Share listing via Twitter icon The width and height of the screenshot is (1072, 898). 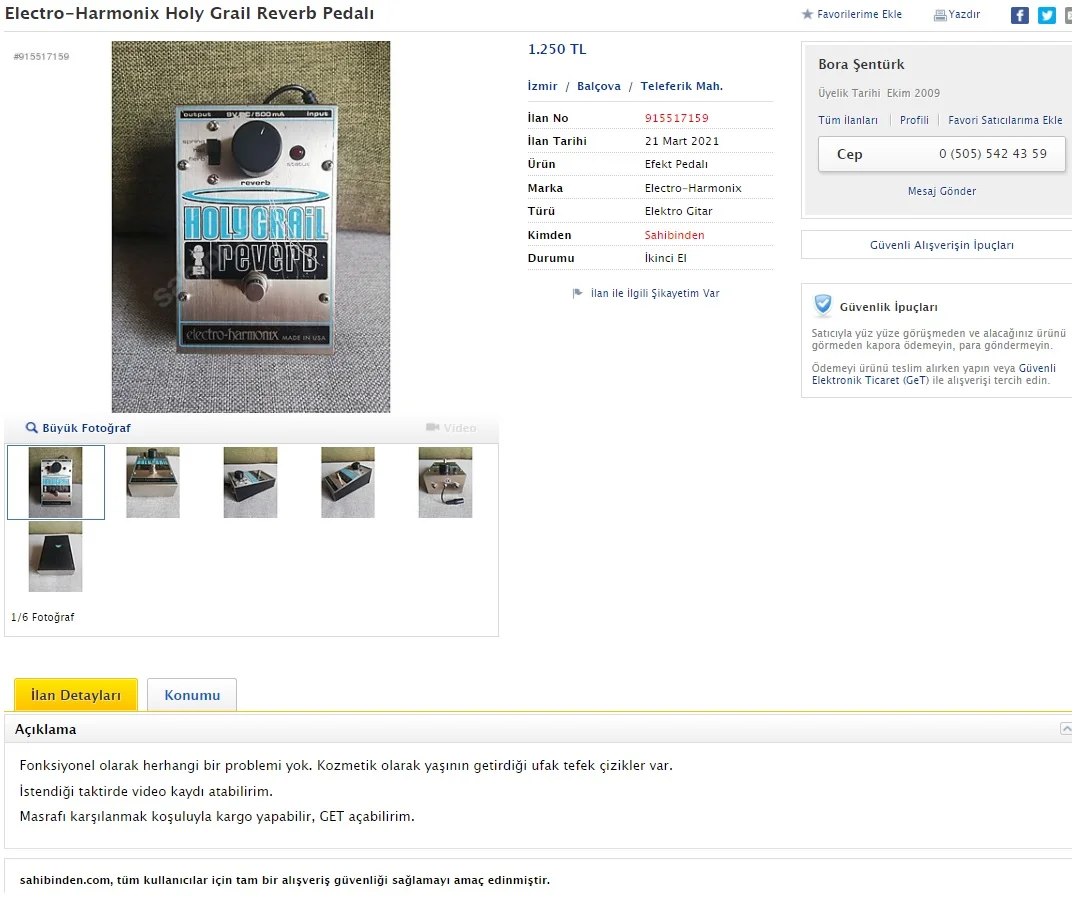pyautogui.click(x=1047, y=15)
